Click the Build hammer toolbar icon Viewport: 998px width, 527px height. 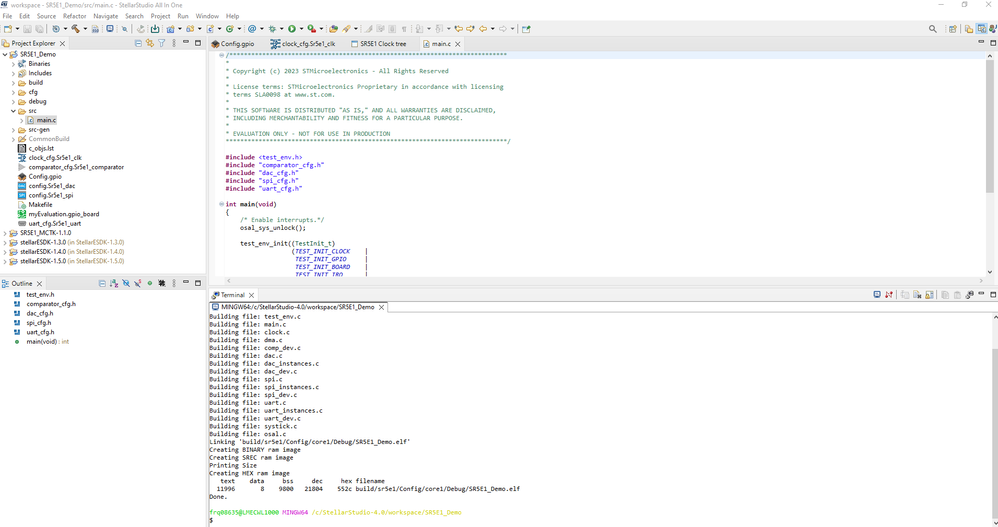76,29
